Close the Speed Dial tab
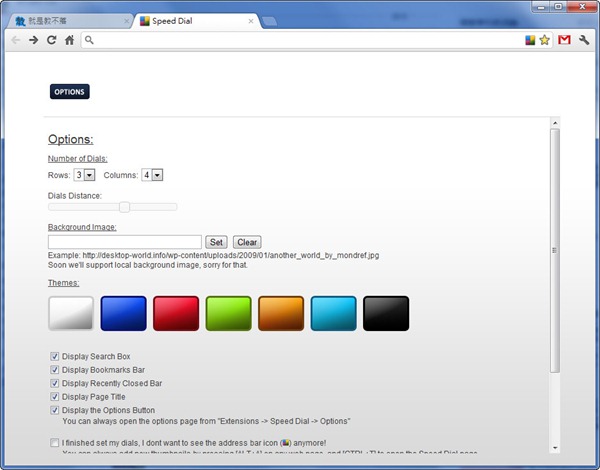Screen dimensions: 600x470 tap(251, 21)
